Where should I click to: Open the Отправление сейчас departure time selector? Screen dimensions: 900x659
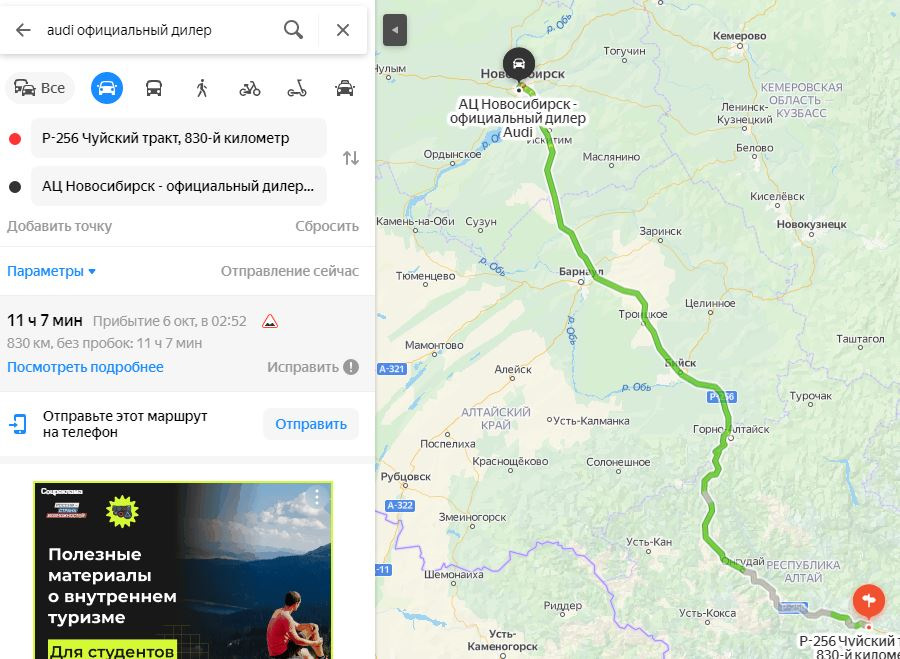point(290,271)
